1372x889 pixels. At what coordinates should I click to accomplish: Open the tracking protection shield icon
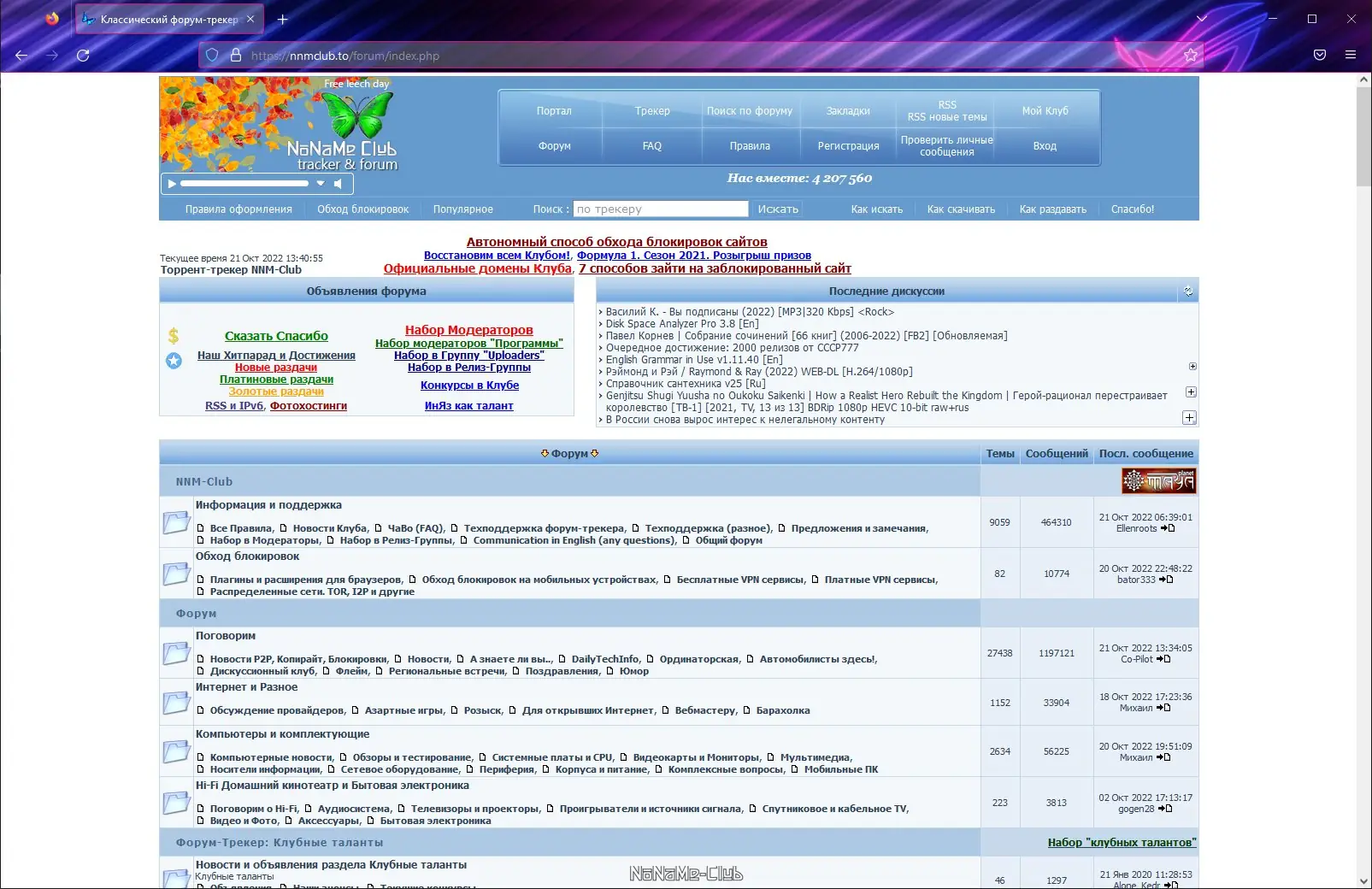(x=213, y=56)
